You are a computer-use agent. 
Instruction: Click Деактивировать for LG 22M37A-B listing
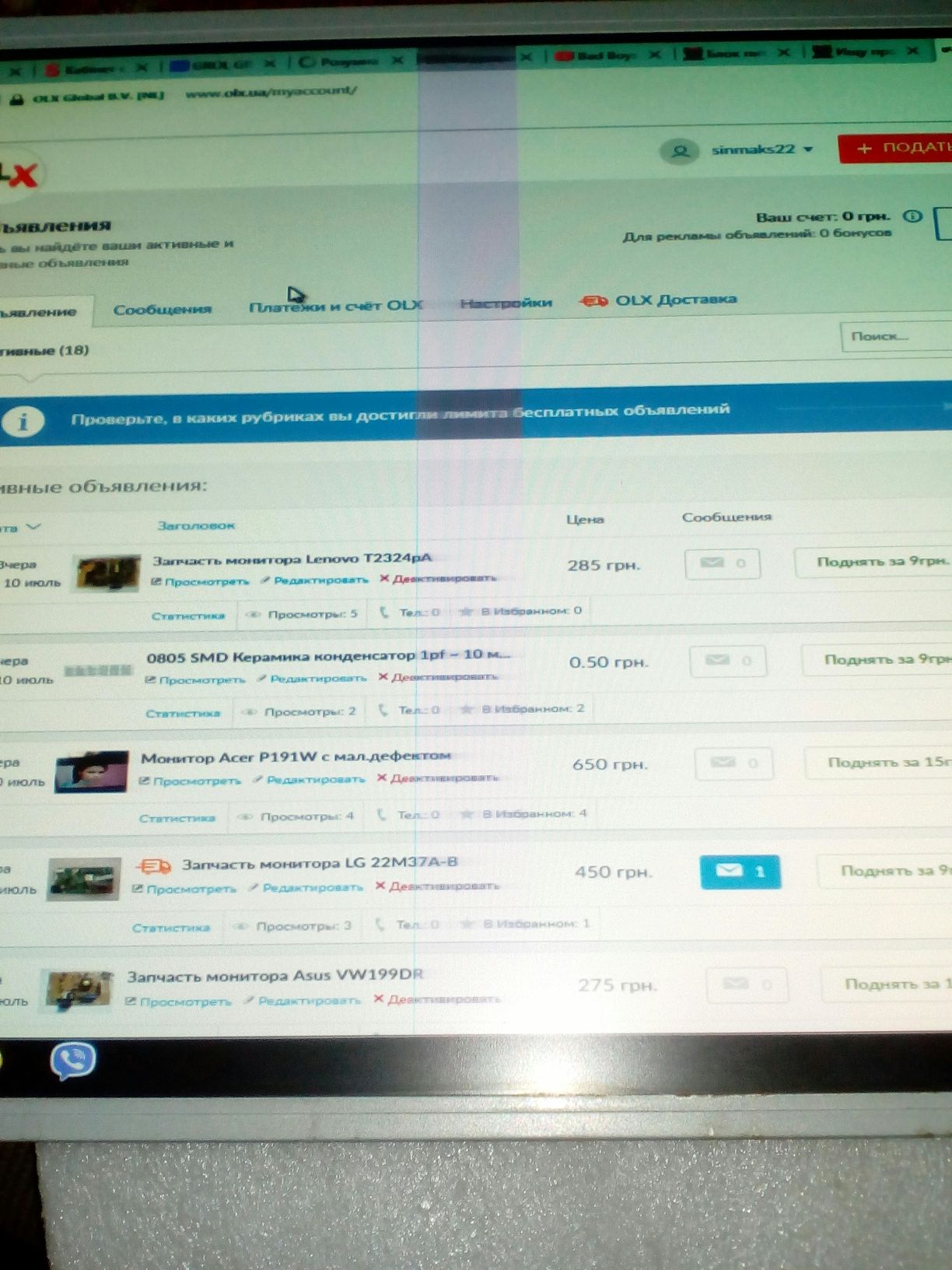tap(436, 886)
